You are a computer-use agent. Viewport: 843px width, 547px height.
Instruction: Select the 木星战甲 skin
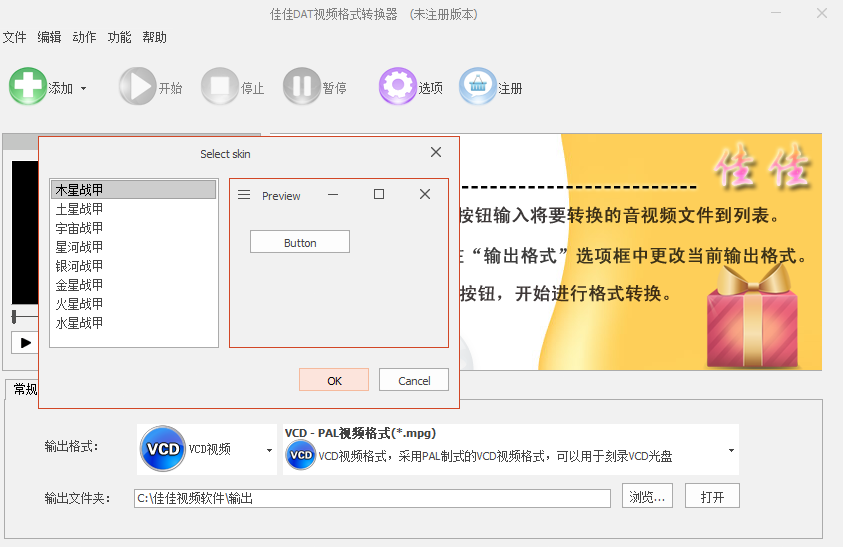coord(133,190)
